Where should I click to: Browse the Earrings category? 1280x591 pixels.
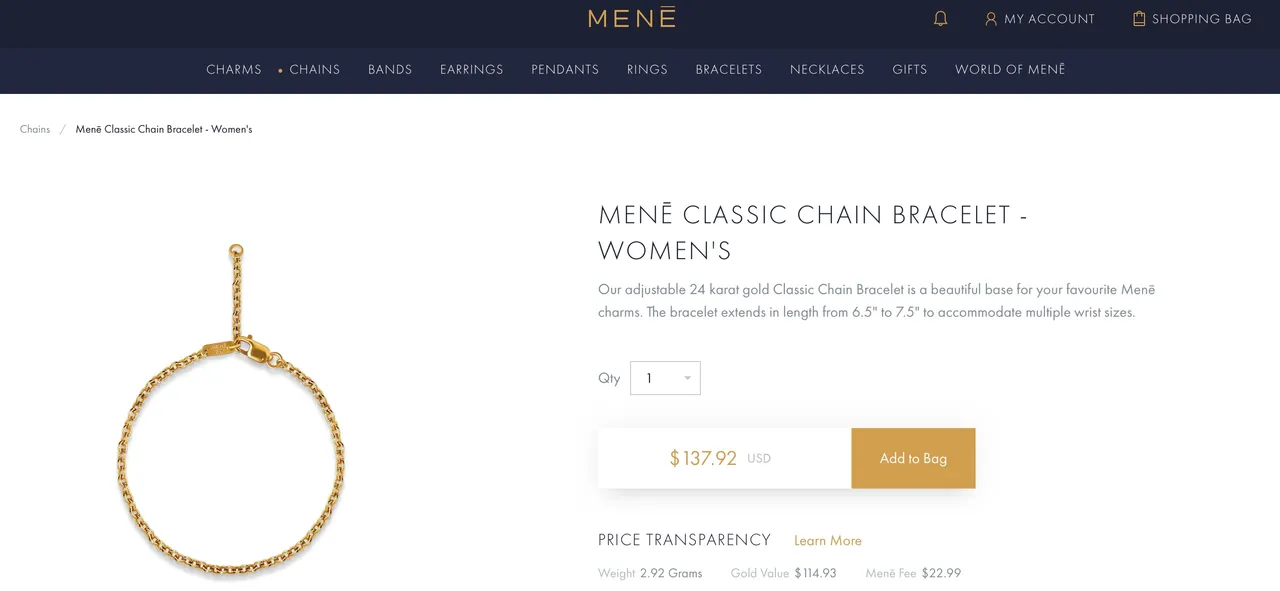coord(472,70)
